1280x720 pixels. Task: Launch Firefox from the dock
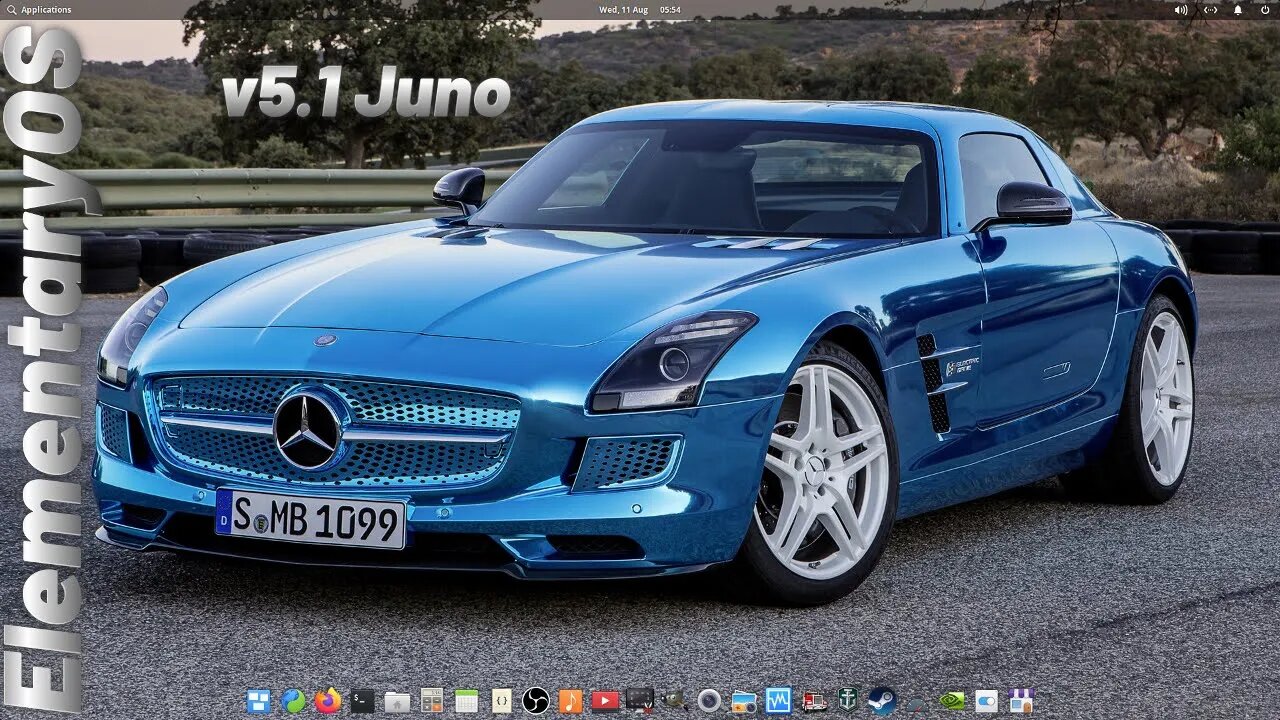[328, 701]
